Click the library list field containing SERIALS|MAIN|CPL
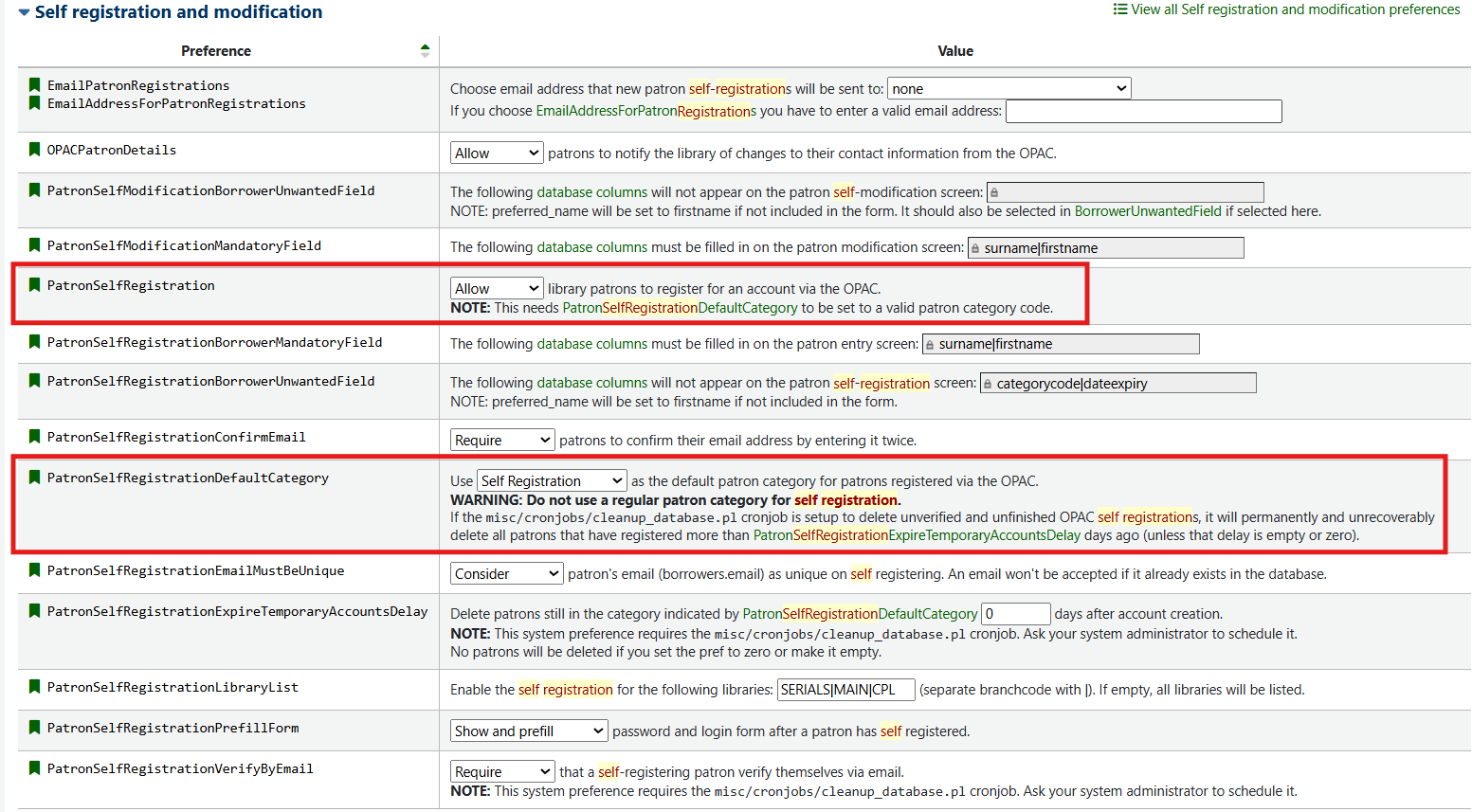The width and height of the screenshot is (1472, 812). tap(845, 690)
